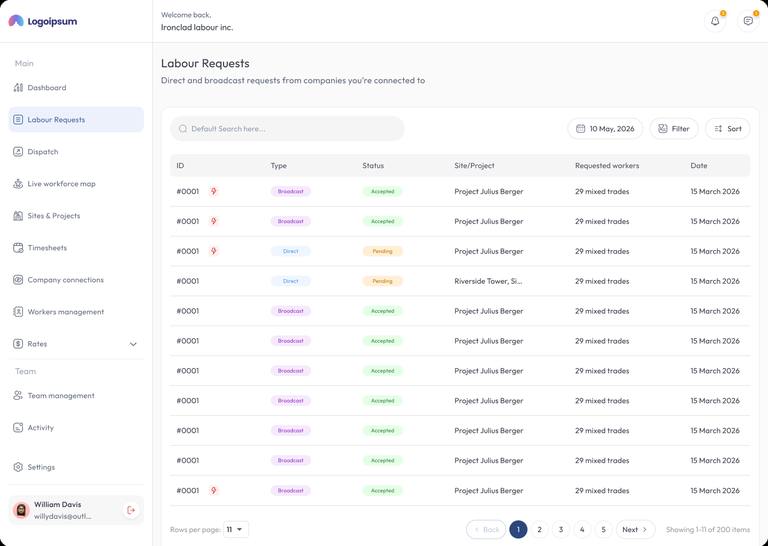Click William Davis profile avatar
Screen dimensions: 768x546
point(21,510)
